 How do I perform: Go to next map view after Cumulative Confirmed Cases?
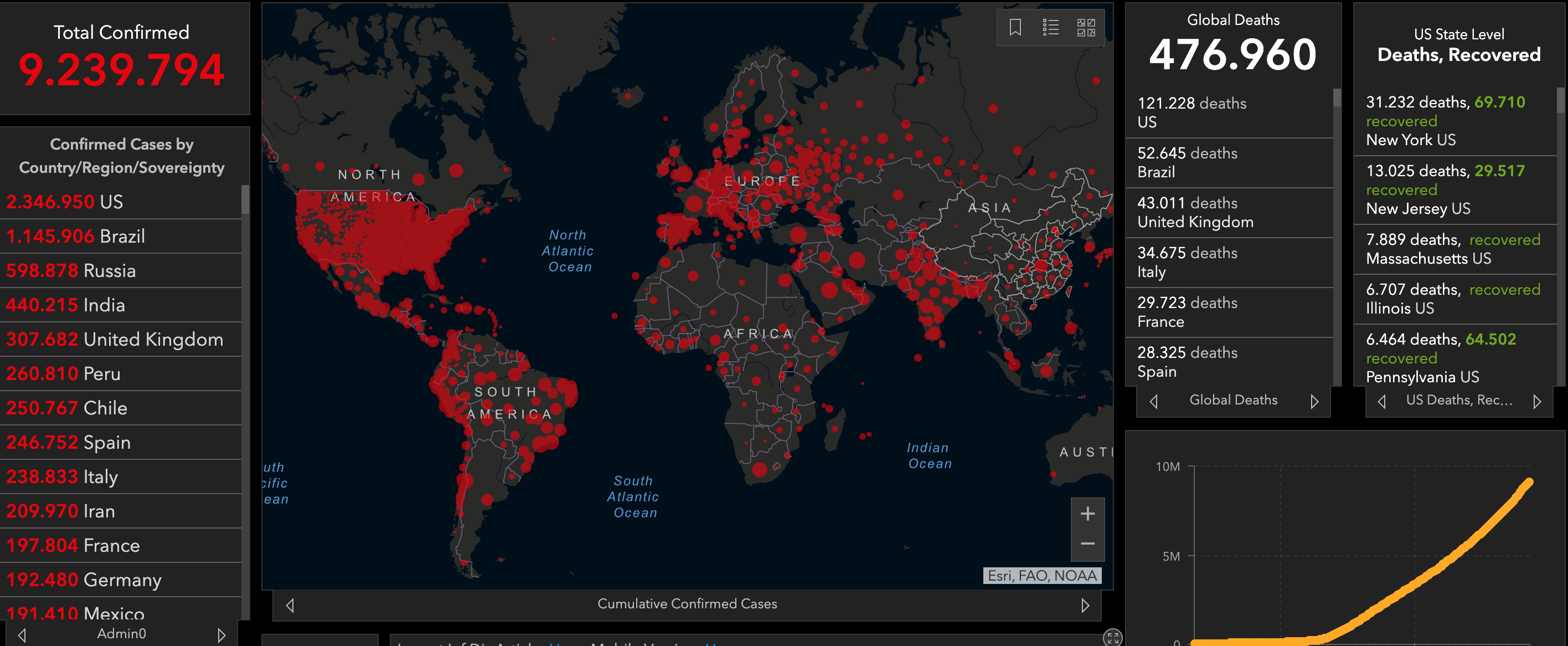point(1085,605)
